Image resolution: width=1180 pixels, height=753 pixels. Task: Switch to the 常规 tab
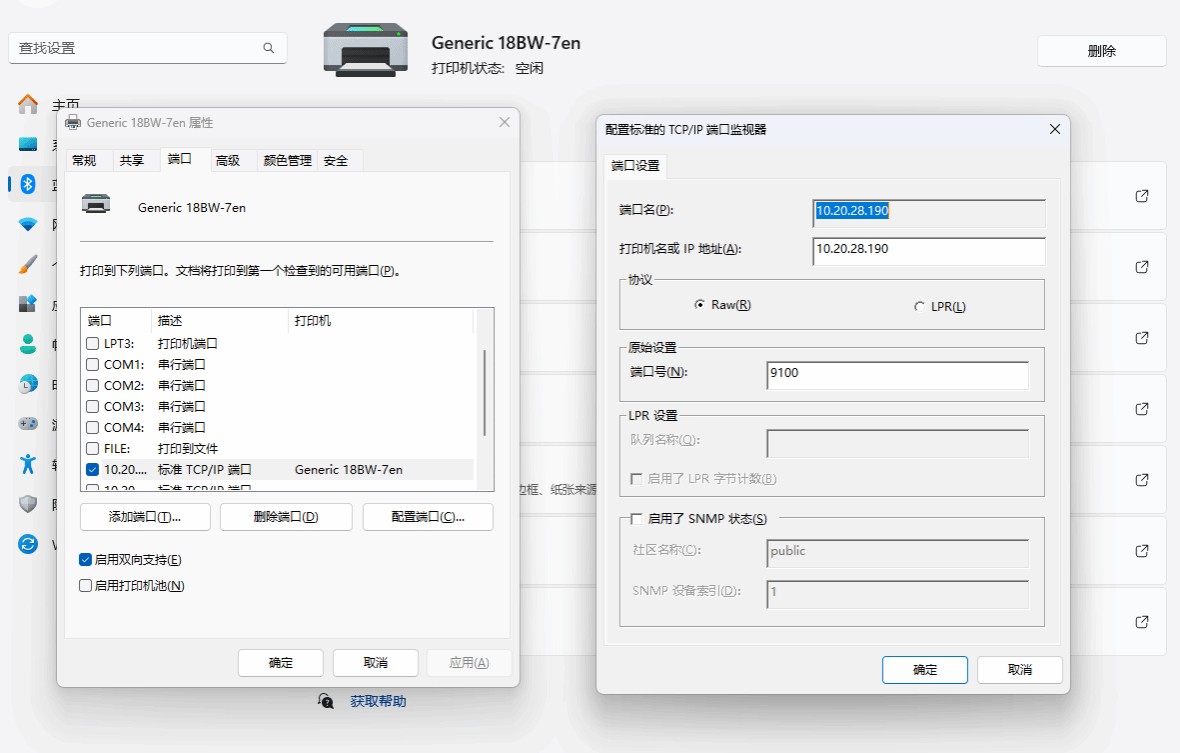(84, 160)
